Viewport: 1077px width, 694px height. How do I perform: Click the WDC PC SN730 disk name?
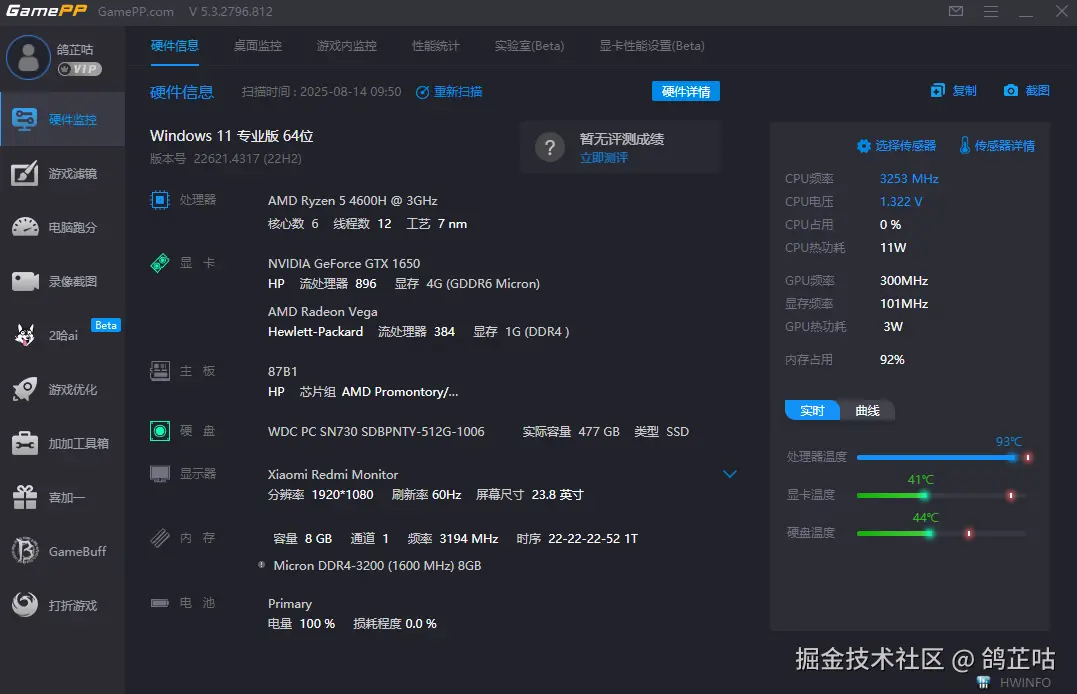pyautogui.click(x=376, y=432)
